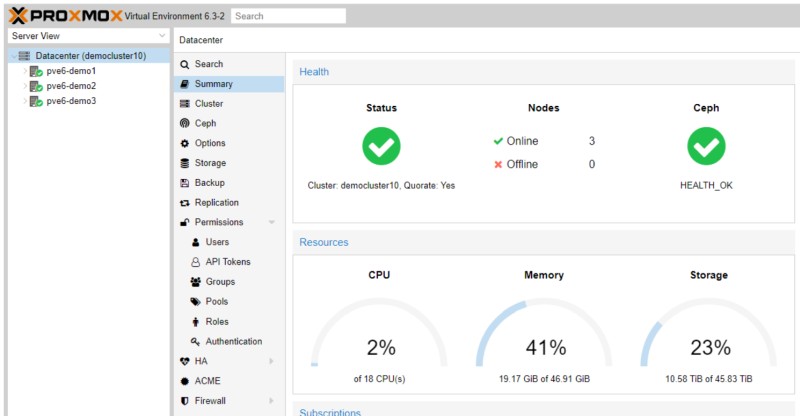Click the Storage usage gauge

pos(709,332)
